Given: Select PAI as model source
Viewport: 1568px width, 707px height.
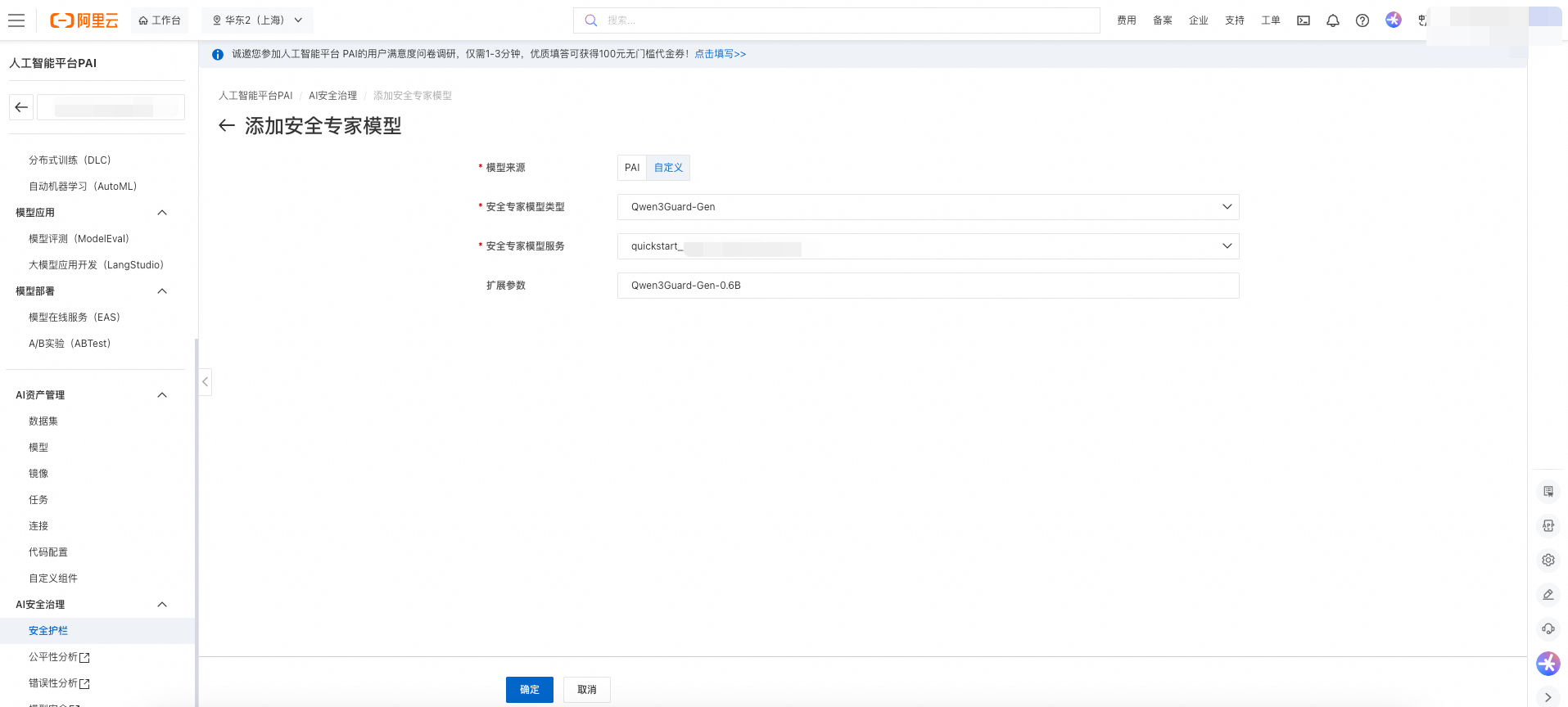Looking at the screenshot, I should [x=632, y=168].
